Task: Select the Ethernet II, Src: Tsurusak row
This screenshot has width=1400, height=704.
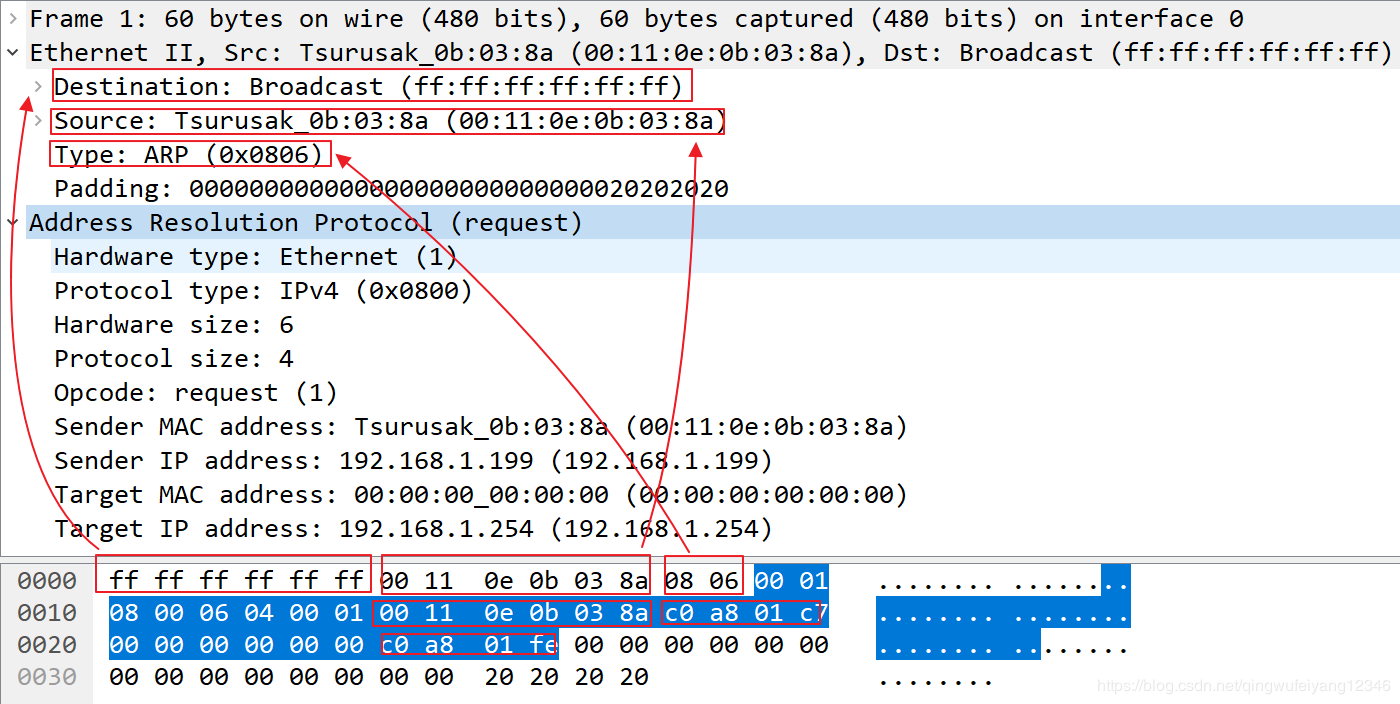Action: (x=700, y=52)
